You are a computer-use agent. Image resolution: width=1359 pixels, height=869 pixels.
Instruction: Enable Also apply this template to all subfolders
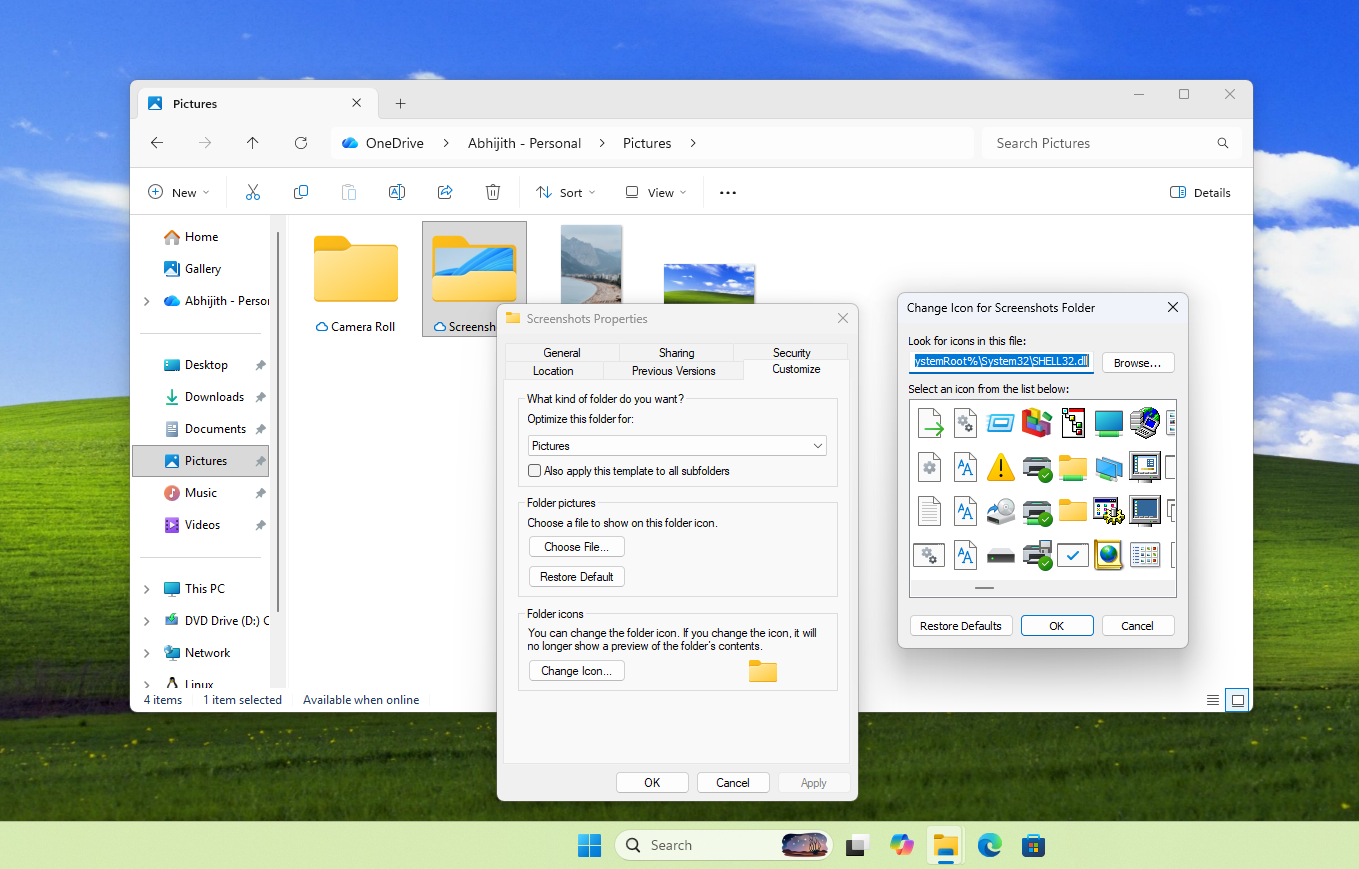pos(534,470)
